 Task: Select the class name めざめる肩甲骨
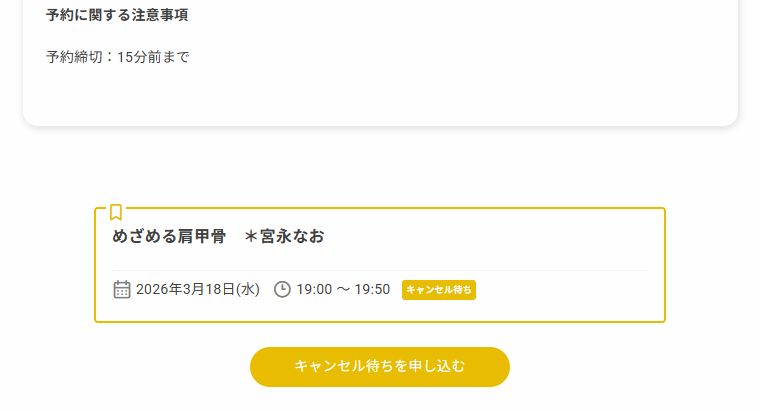(x=169, y=237)
